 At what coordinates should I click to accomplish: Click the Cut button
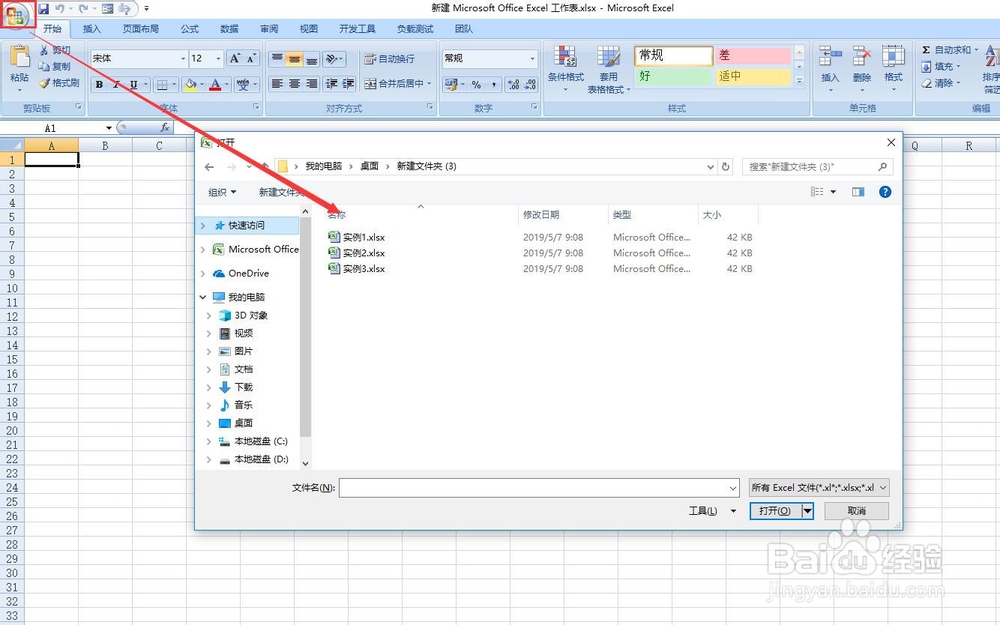point(55,50)
